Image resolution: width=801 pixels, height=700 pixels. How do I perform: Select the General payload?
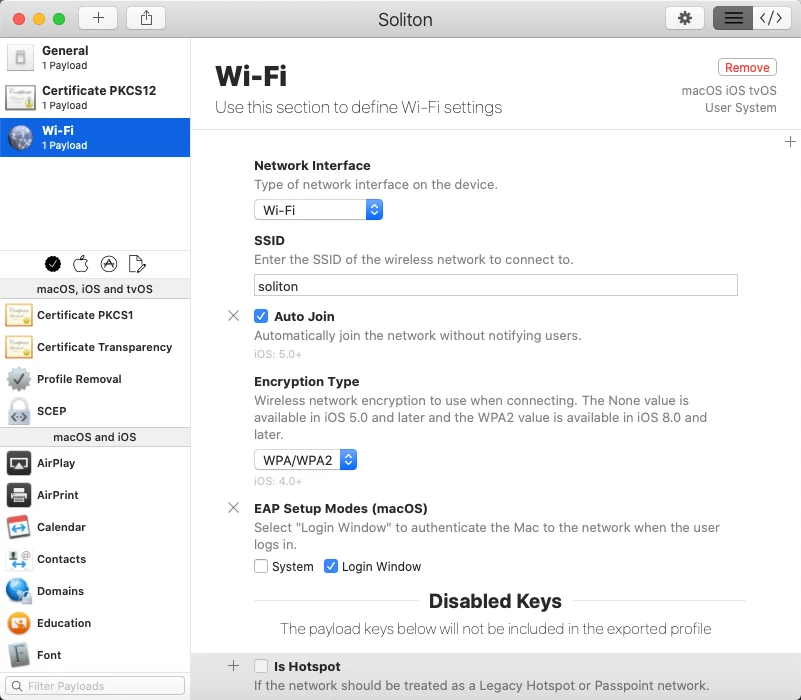click(95, 57)
